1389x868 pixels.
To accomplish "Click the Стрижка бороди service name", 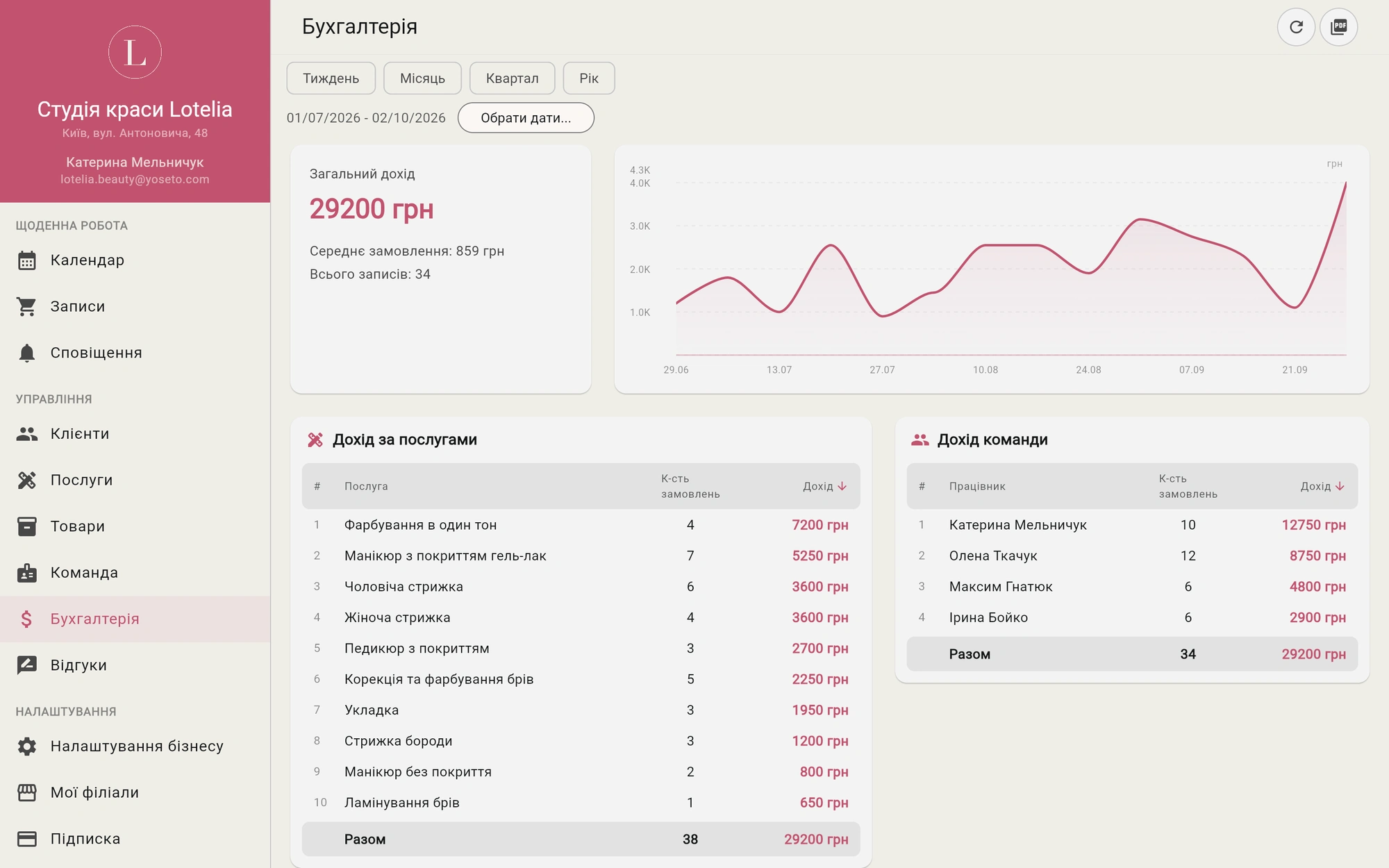I will point(398,741).
